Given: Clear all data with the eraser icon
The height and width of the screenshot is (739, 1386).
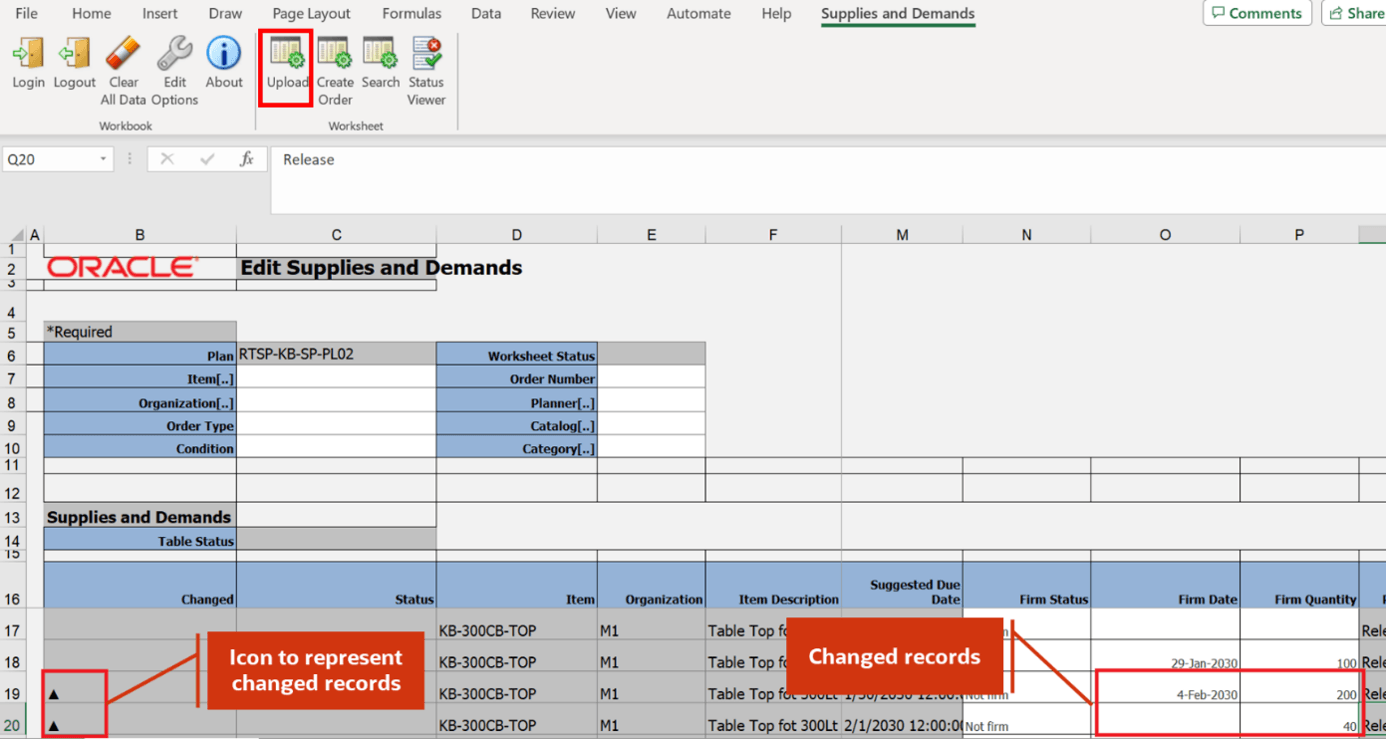Looking at the screenshot, I should coord(123,71).
